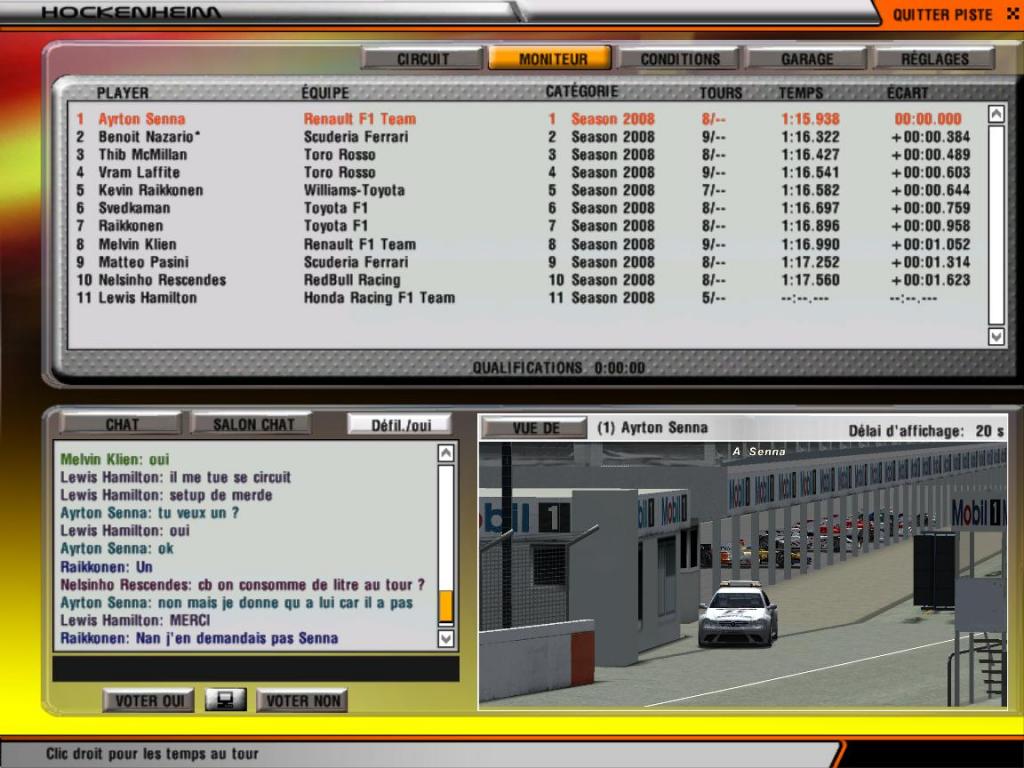Click the Temps column header
The image size is (1024, 768).
801,92
